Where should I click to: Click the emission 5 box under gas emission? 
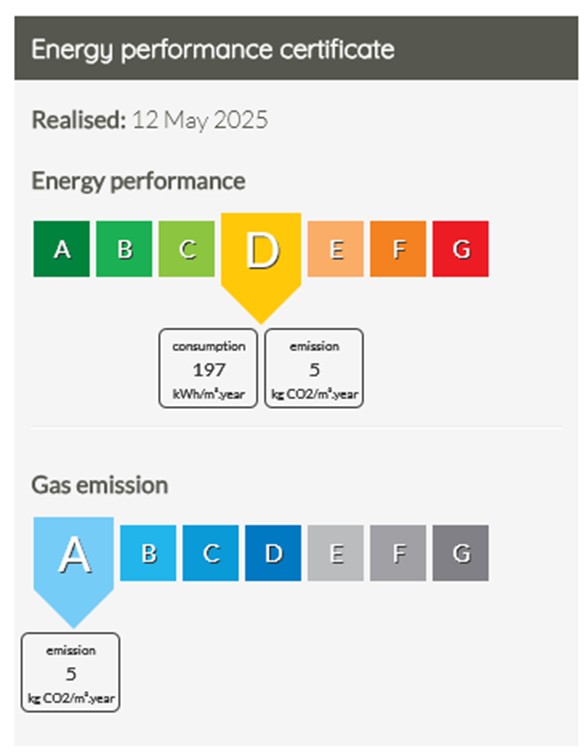click(x=70, y=673)
